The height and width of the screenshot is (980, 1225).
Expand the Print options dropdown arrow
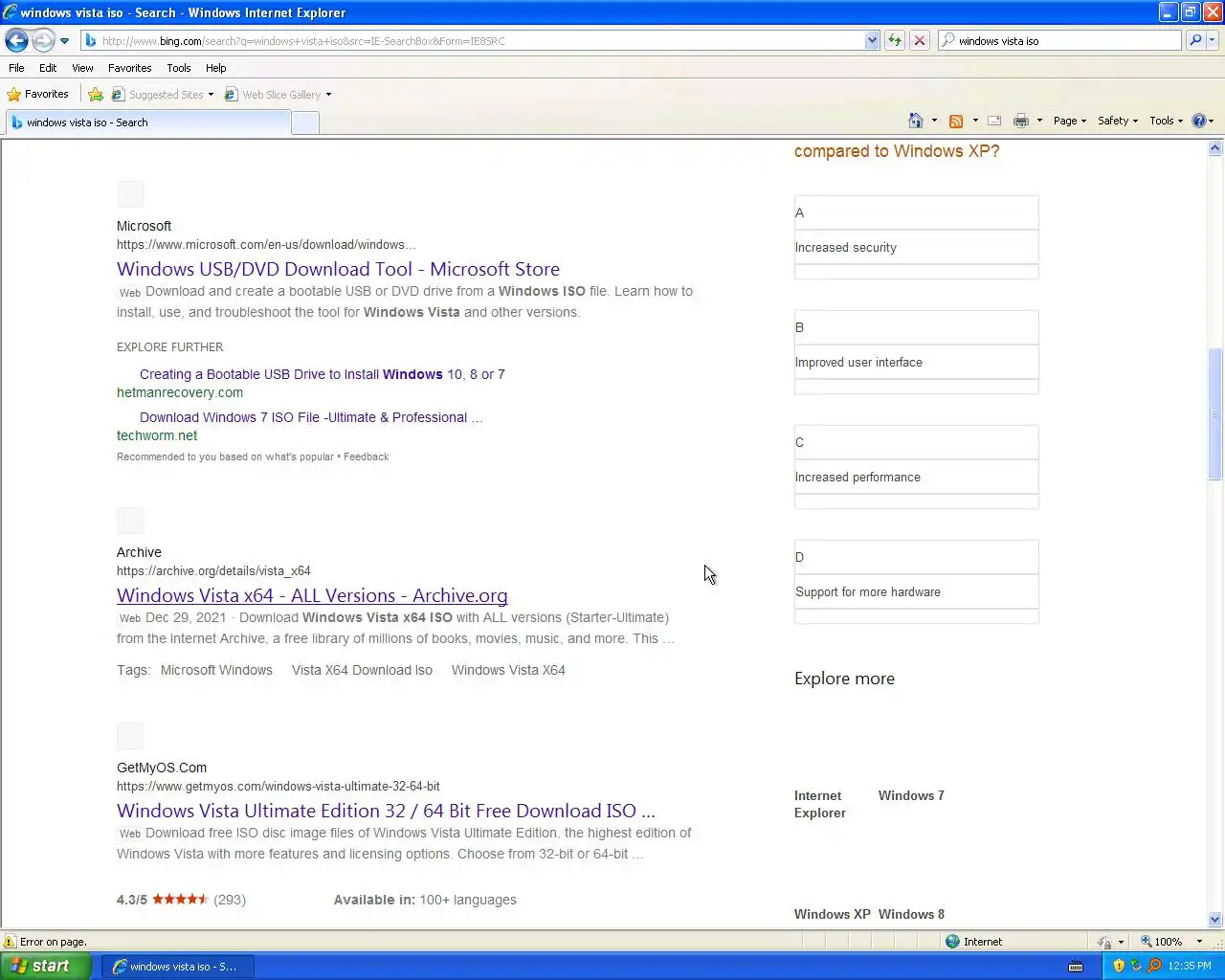point(1039,121)
